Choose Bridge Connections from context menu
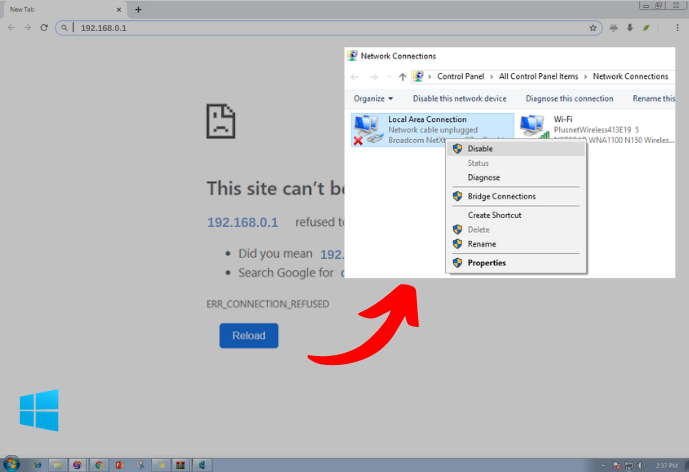This screenshot has height=472, width=689. (516, 196)
